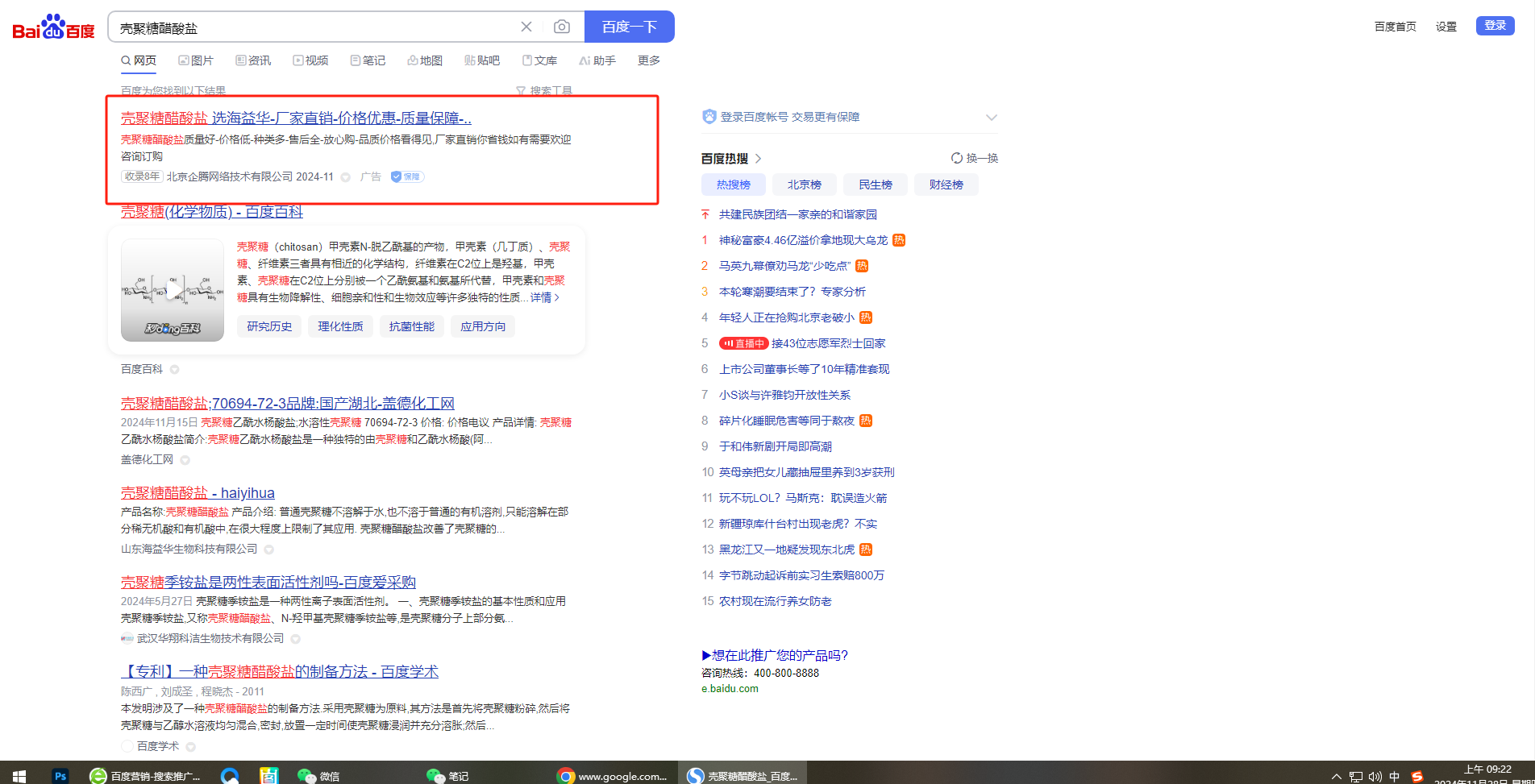The image size is (1535, 784).
Task: Select the 北京榜 hot list tab
Action: click(804, 185)
